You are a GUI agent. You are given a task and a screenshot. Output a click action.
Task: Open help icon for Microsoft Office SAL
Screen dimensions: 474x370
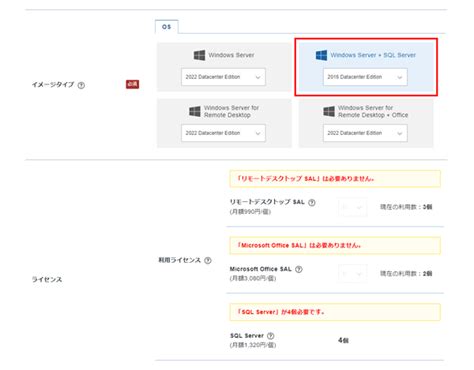pos(299,269)
